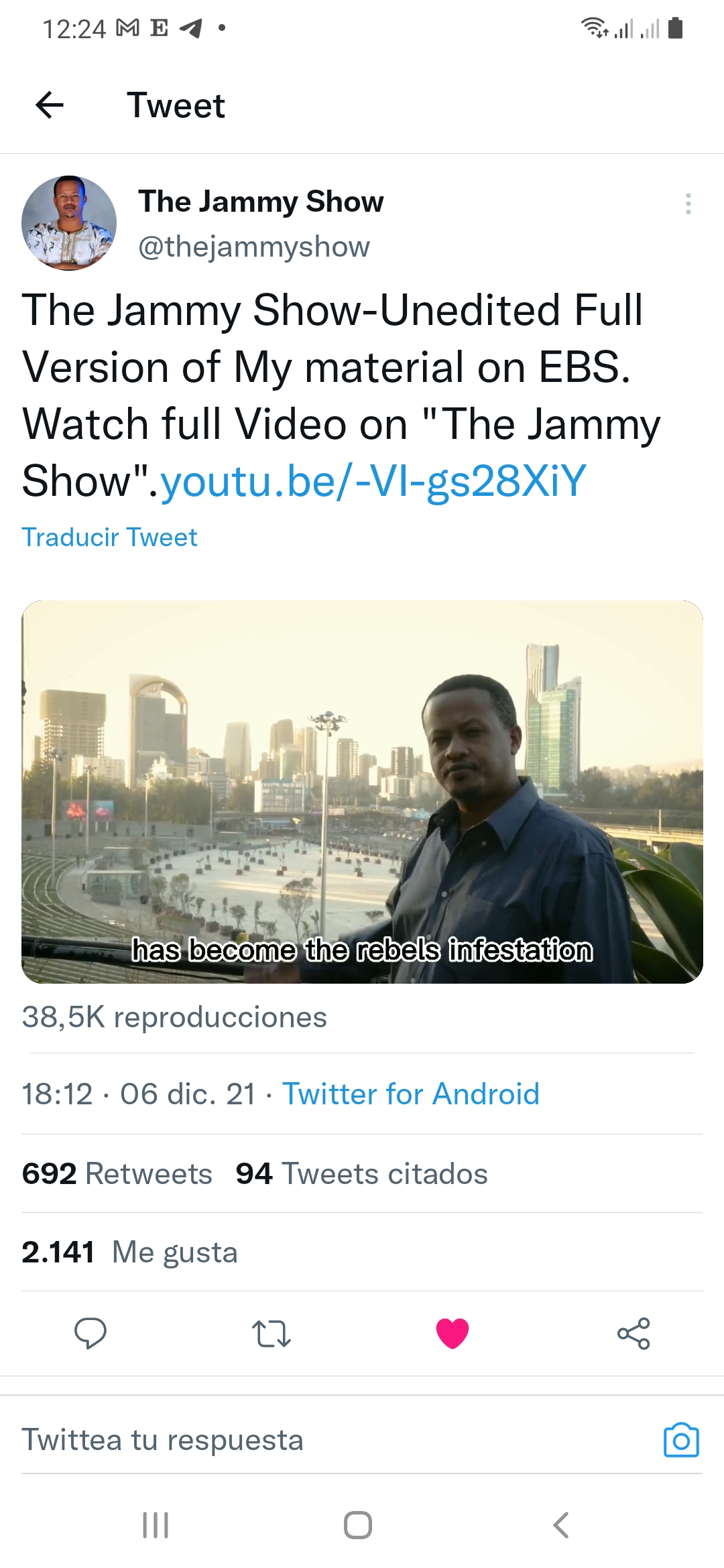Play the video with rebels infestation subtitle
The width and height of the screenshot is (724, 1568).
(x=362, y=791)
